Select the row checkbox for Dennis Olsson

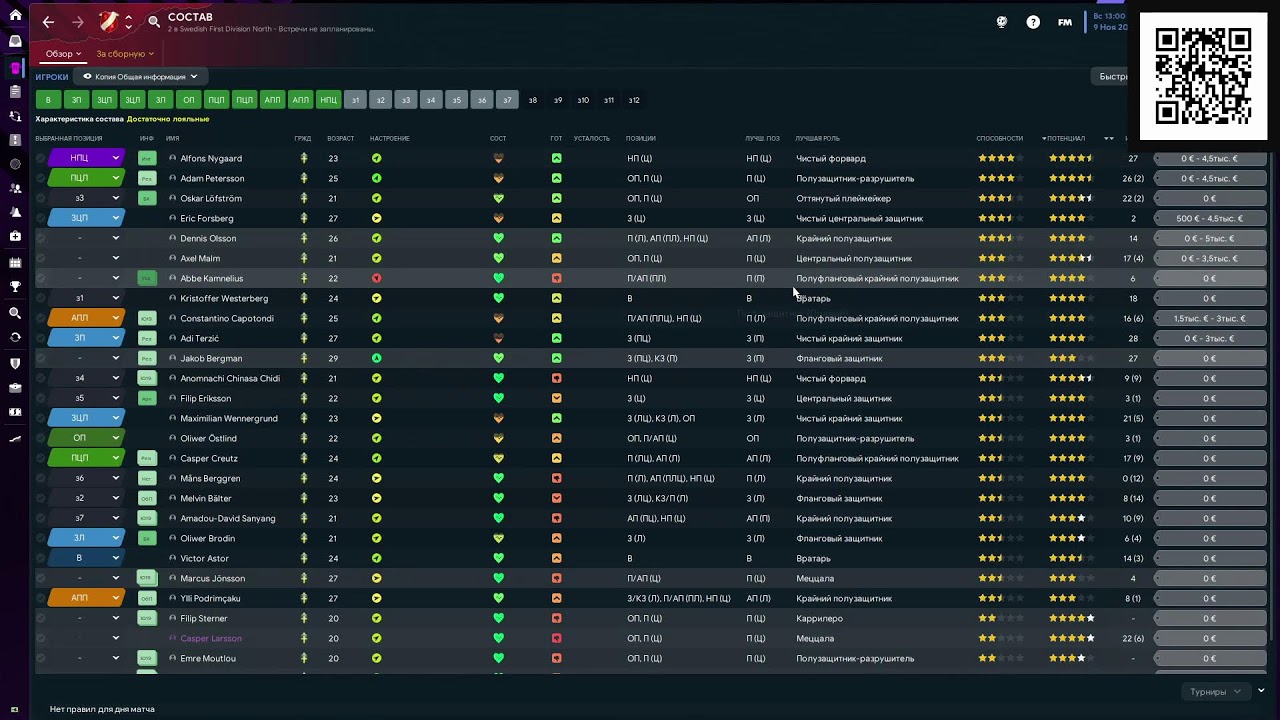coord(41,238)
